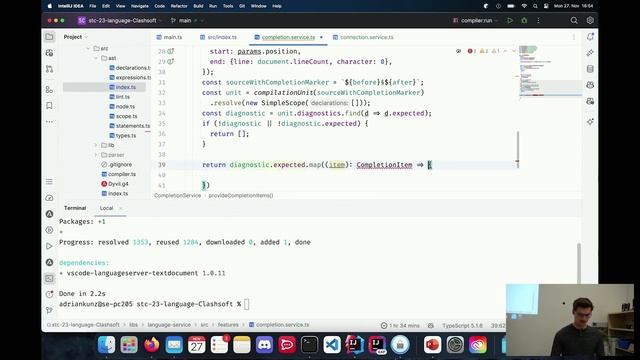Switch to the main.ts editor tab
Image resolution: width=640 pixels, height=360 pixels.
[169, 37]
